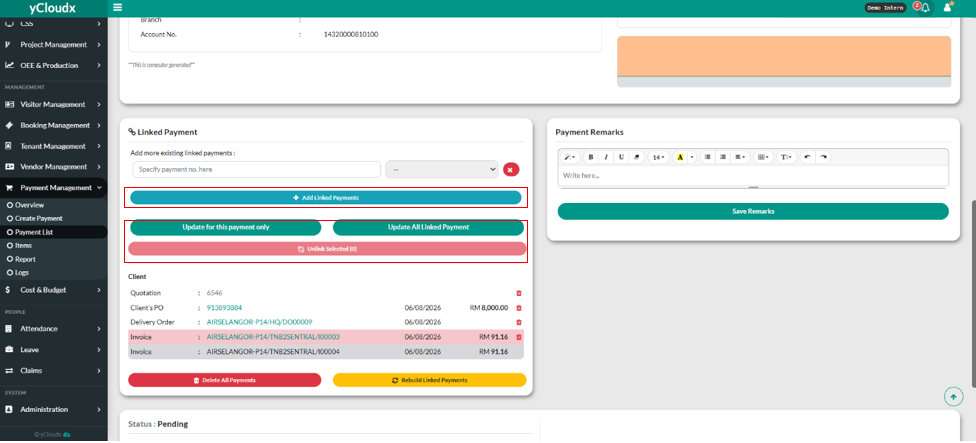Open the highlight color arrow dropdown

point(692,157)
